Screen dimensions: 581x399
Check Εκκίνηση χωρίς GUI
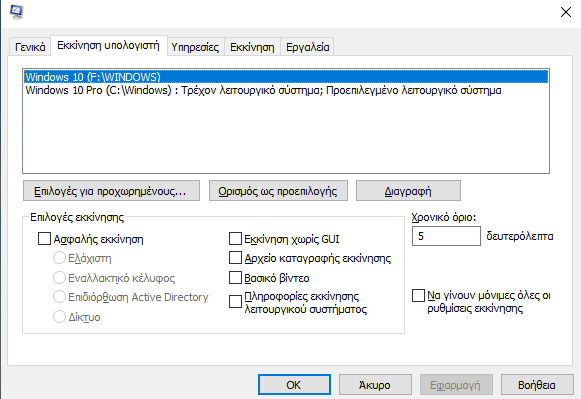coord(235,239)
